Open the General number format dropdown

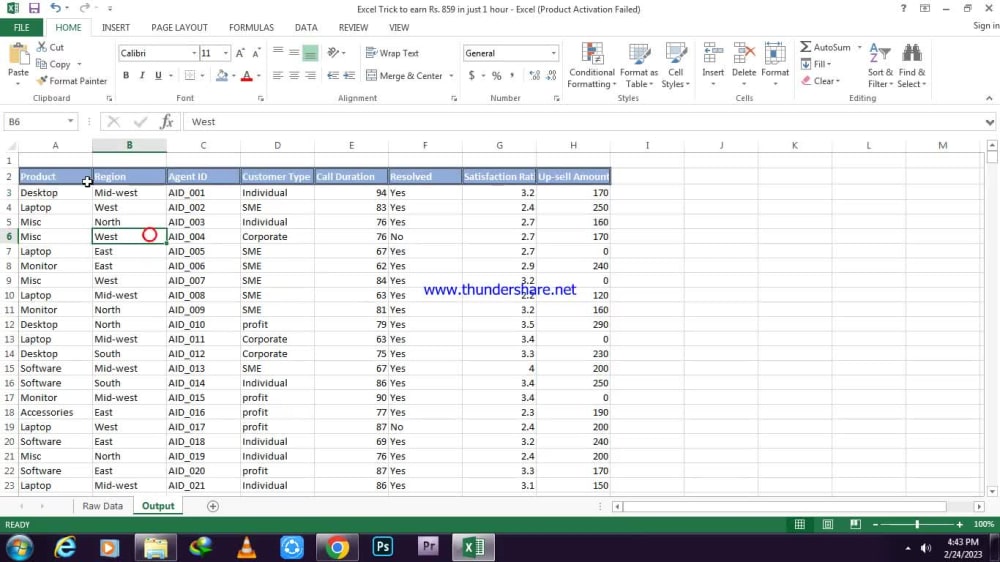[553, 54]
